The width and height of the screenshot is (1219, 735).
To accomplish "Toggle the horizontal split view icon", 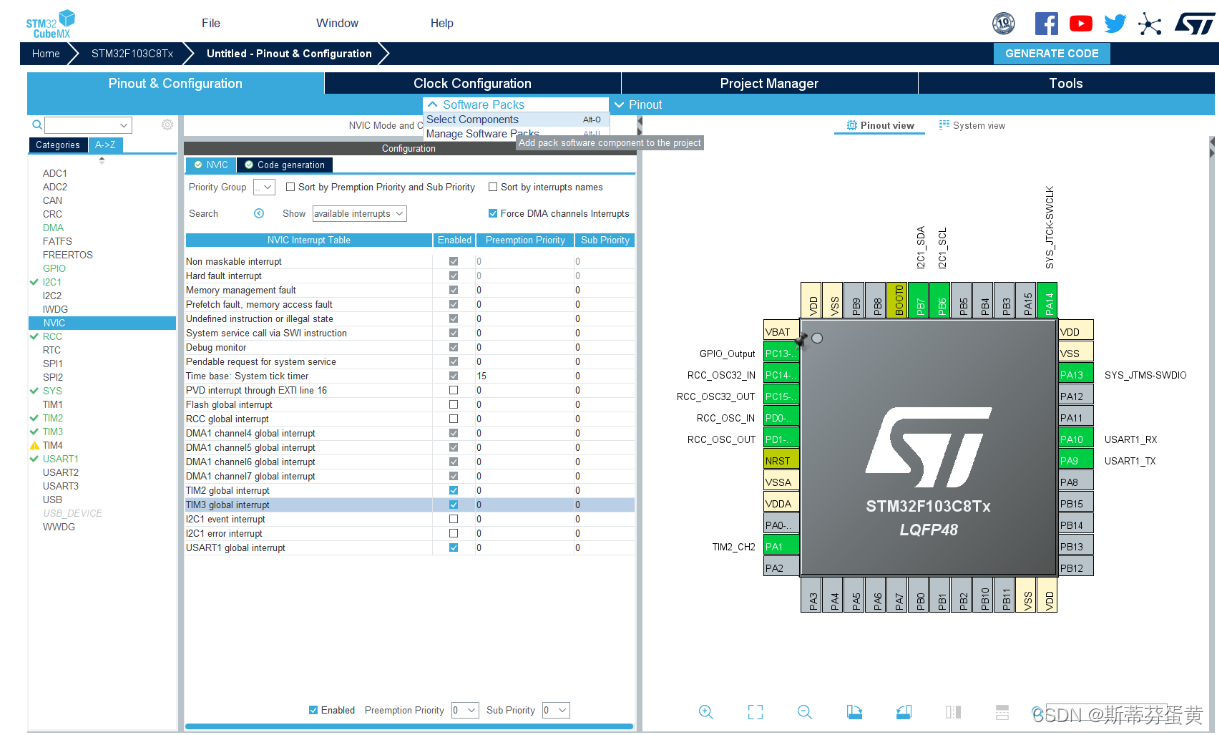I will point(1002,712).
